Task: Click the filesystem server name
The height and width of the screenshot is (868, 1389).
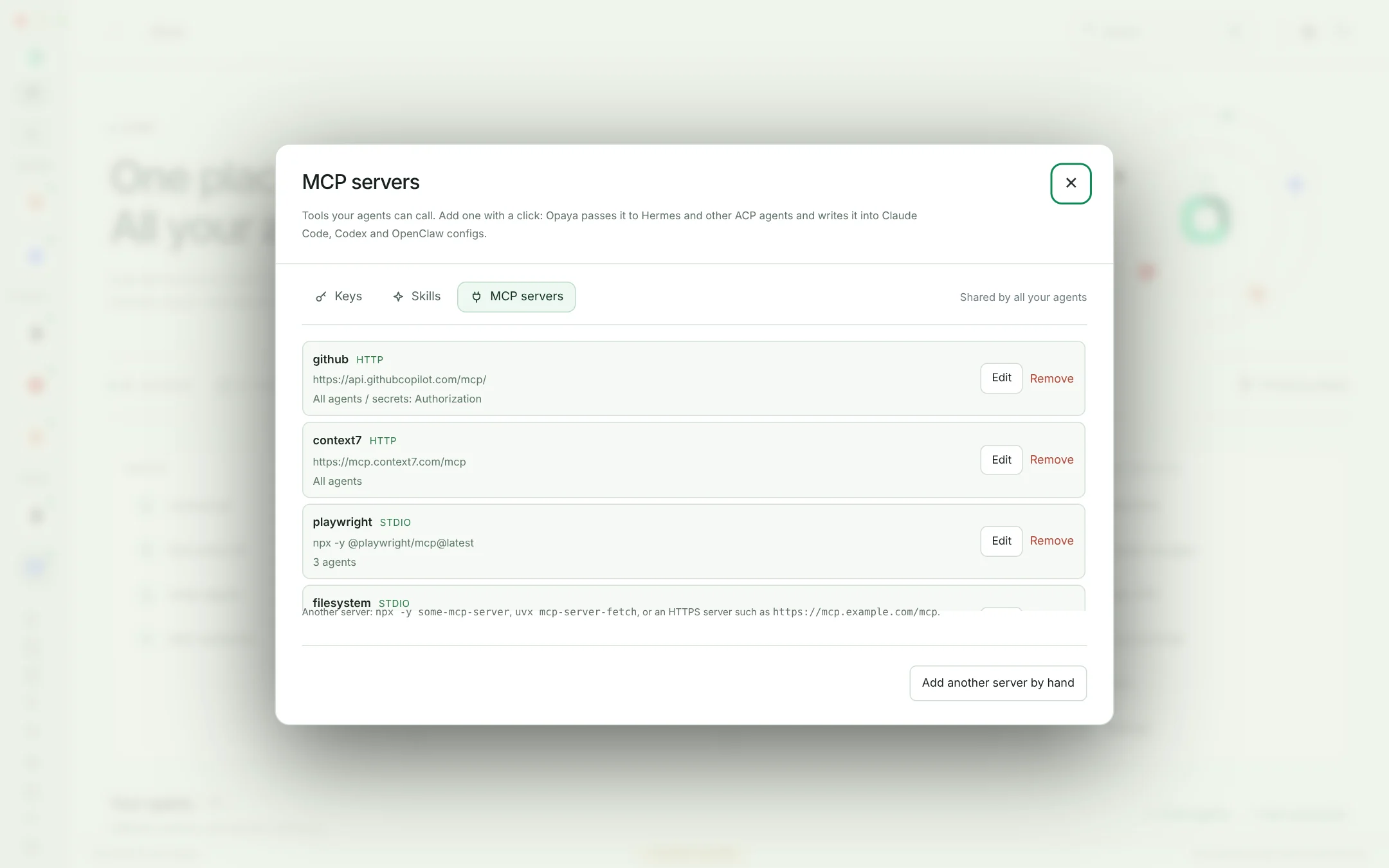Action: (x=341, y=602)
